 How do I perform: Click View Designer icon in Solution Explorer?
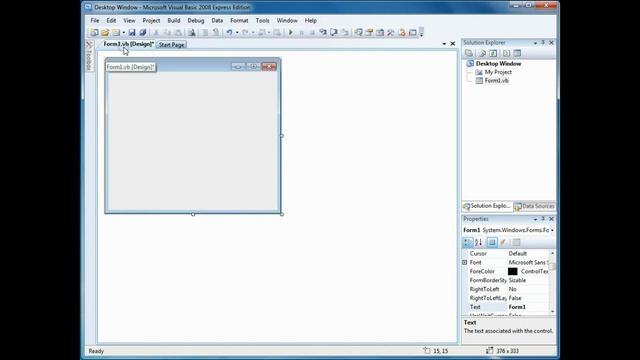[x=517, y=53]
